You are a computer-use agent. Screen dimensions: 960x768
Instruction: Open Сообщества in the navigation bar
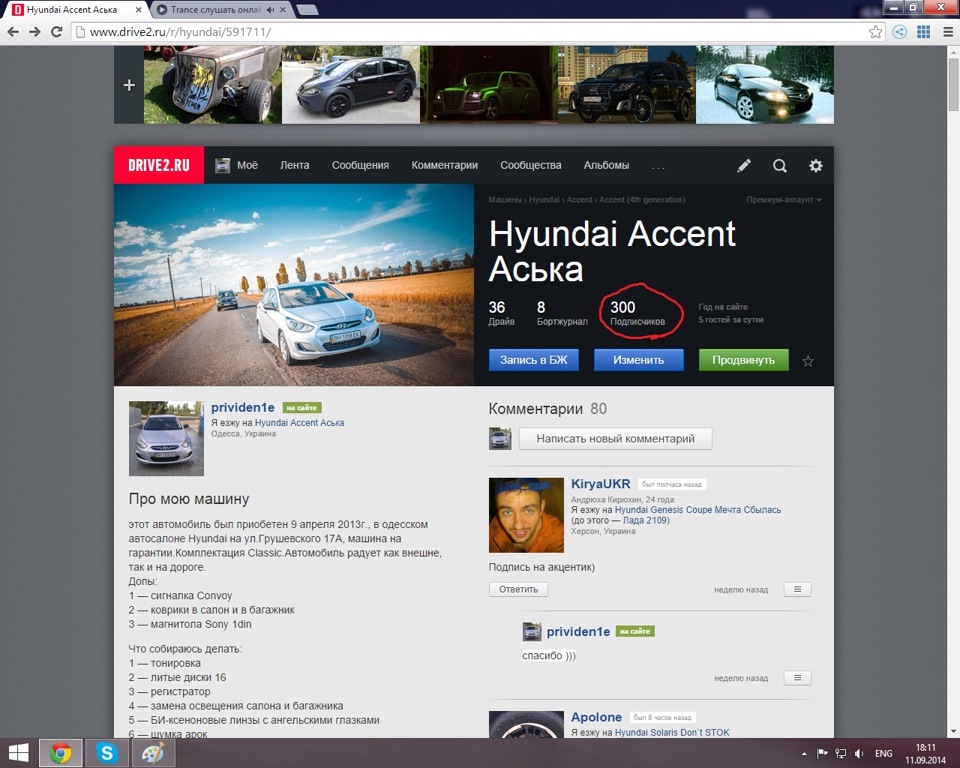point(531,165)
